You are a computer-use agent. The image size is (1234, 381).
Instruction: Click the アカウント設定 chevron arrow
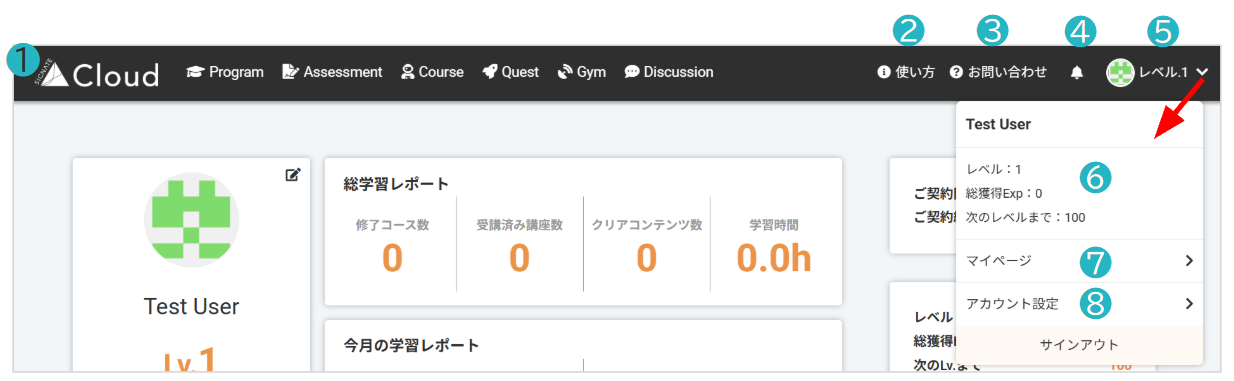(1189, 304)
